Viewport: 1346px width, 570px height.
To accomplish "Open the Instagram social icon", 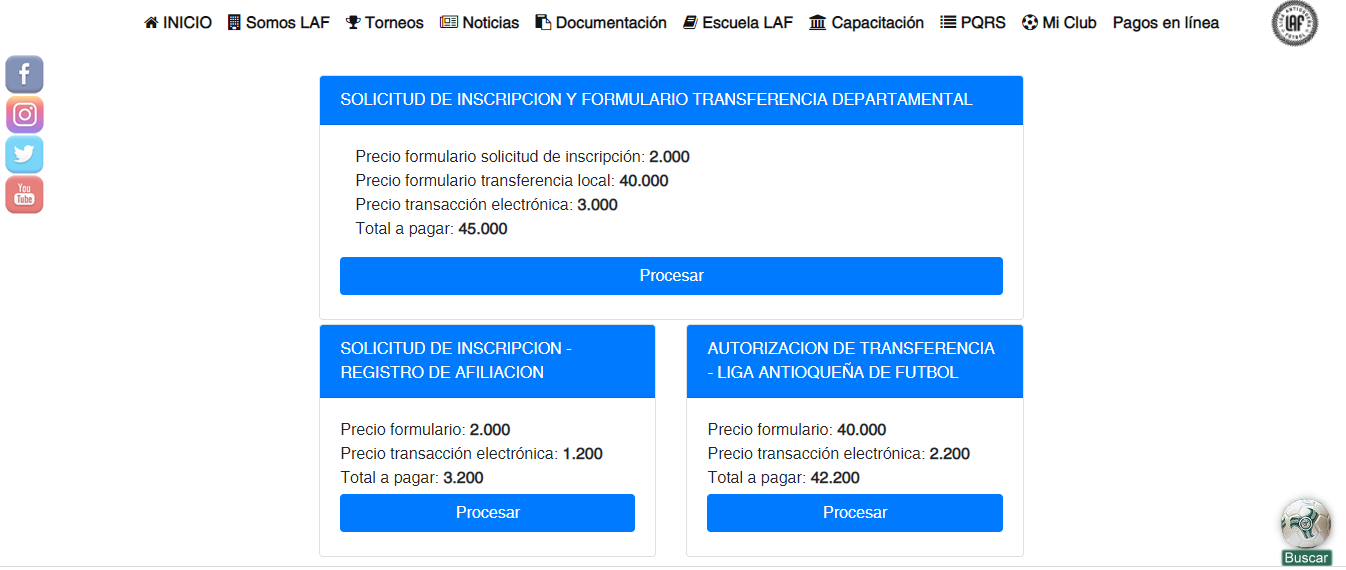I will coord(25,114).
